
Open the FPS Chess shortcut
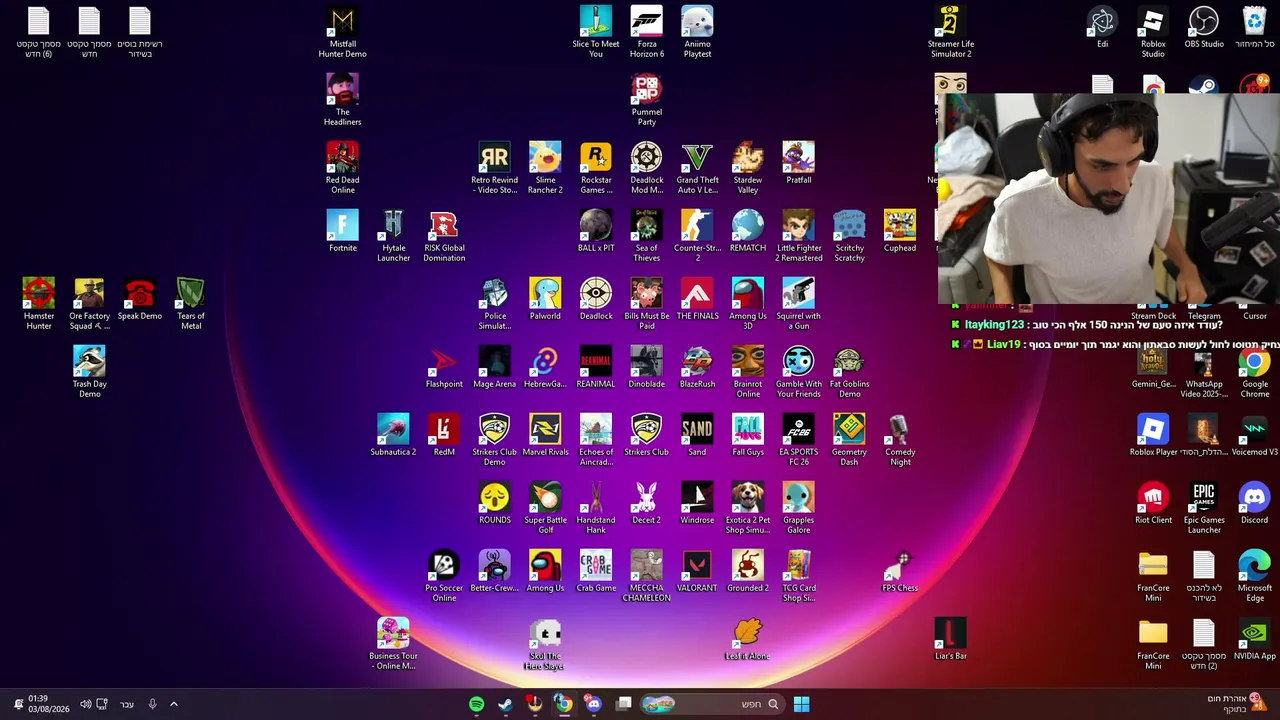point(899,571)
